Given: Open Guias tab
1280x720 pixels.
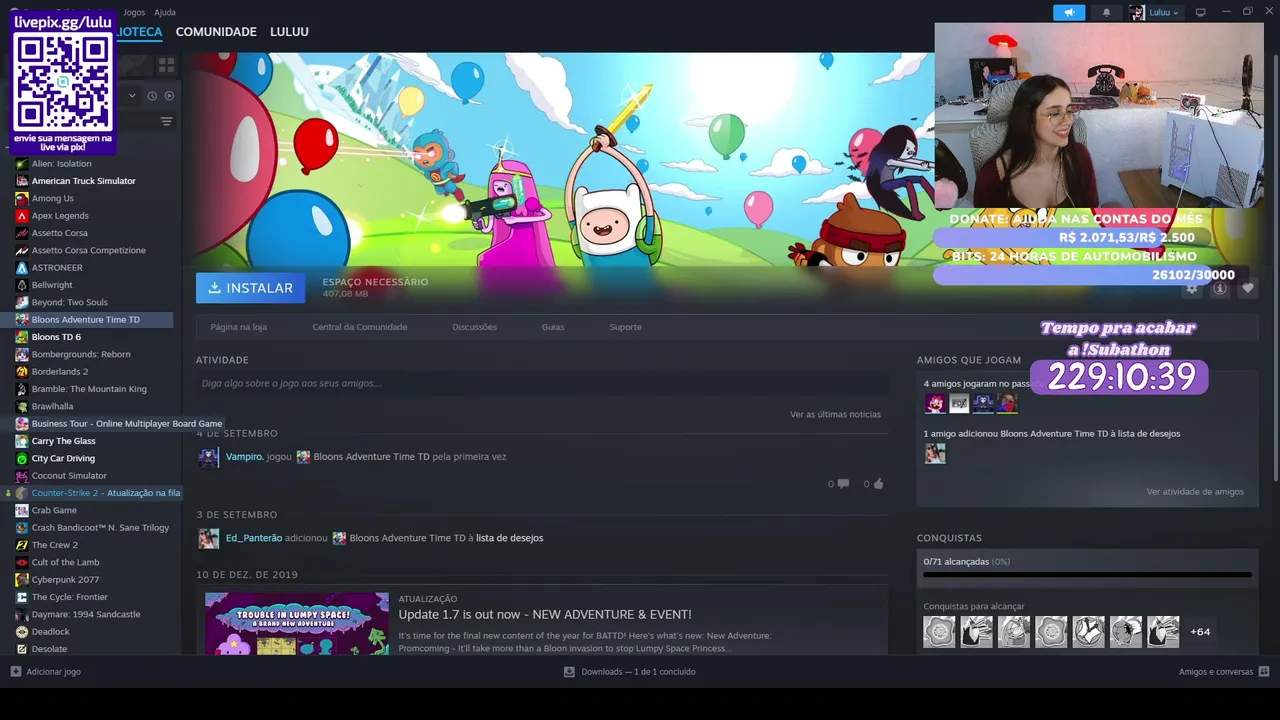Looking at the screenshot, I should point(553,327).
